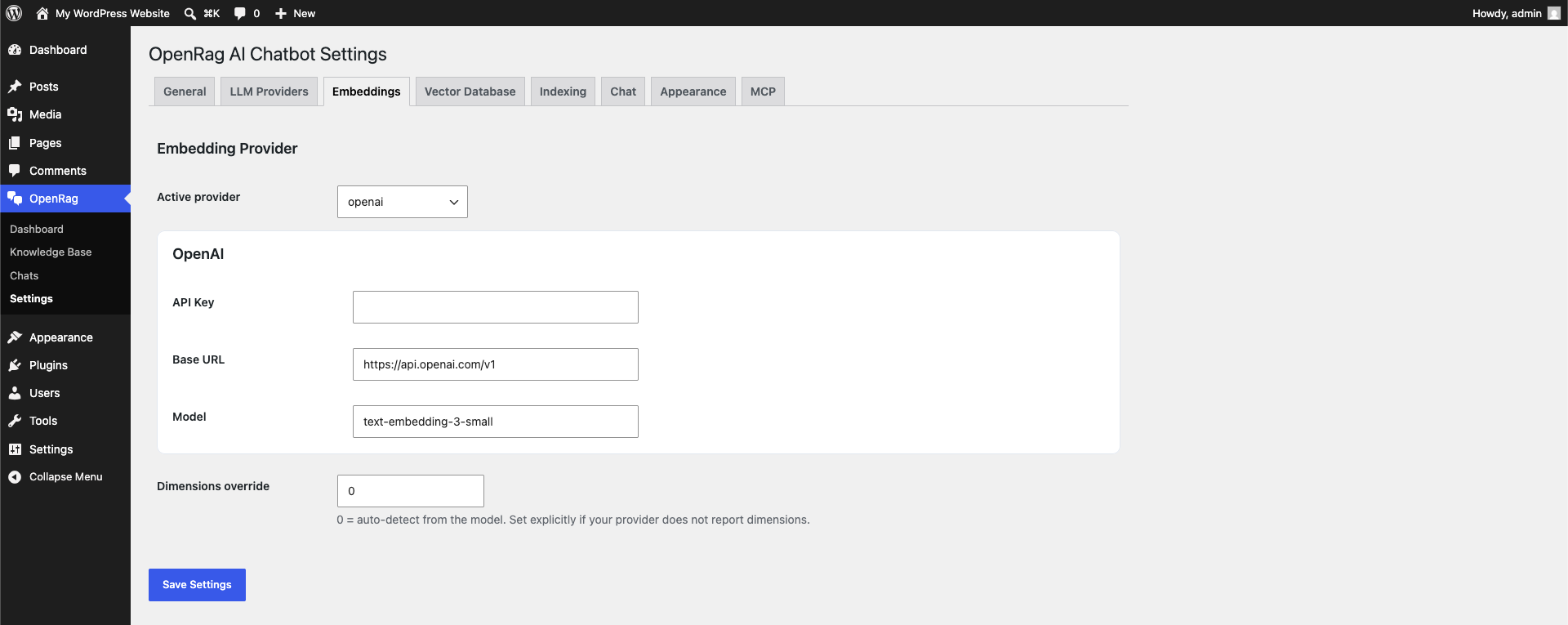Switch to the MCP tab

click(x=763, y=92)
